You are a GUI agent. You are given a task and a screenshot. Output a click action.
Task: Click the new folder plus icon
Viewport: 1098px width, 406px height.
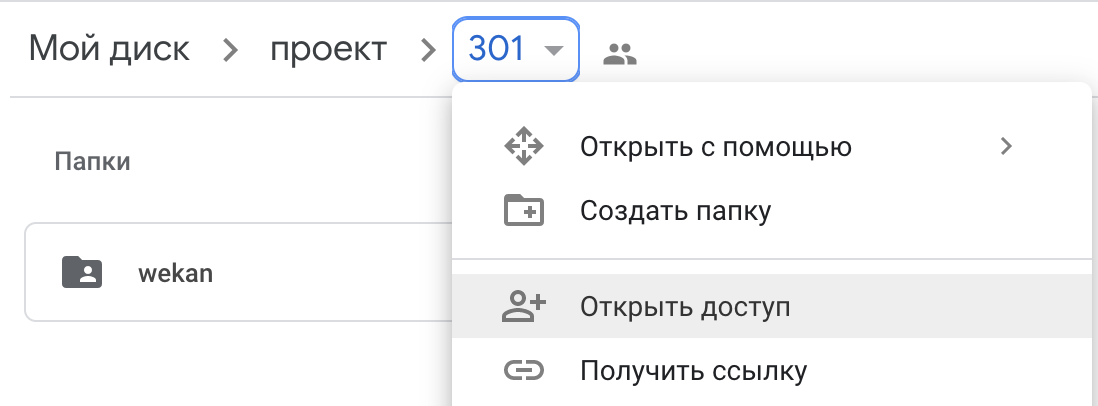pos(523,211)
